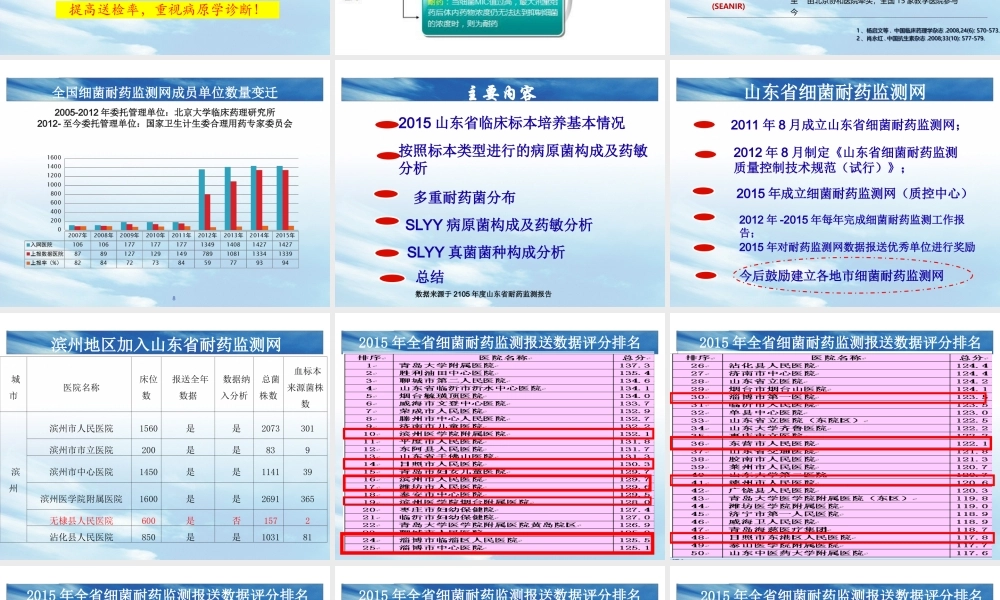The image size is (1000, 600).
Task: Click the 否 entry for 无棣县人民医院
Action: point(236,521)
